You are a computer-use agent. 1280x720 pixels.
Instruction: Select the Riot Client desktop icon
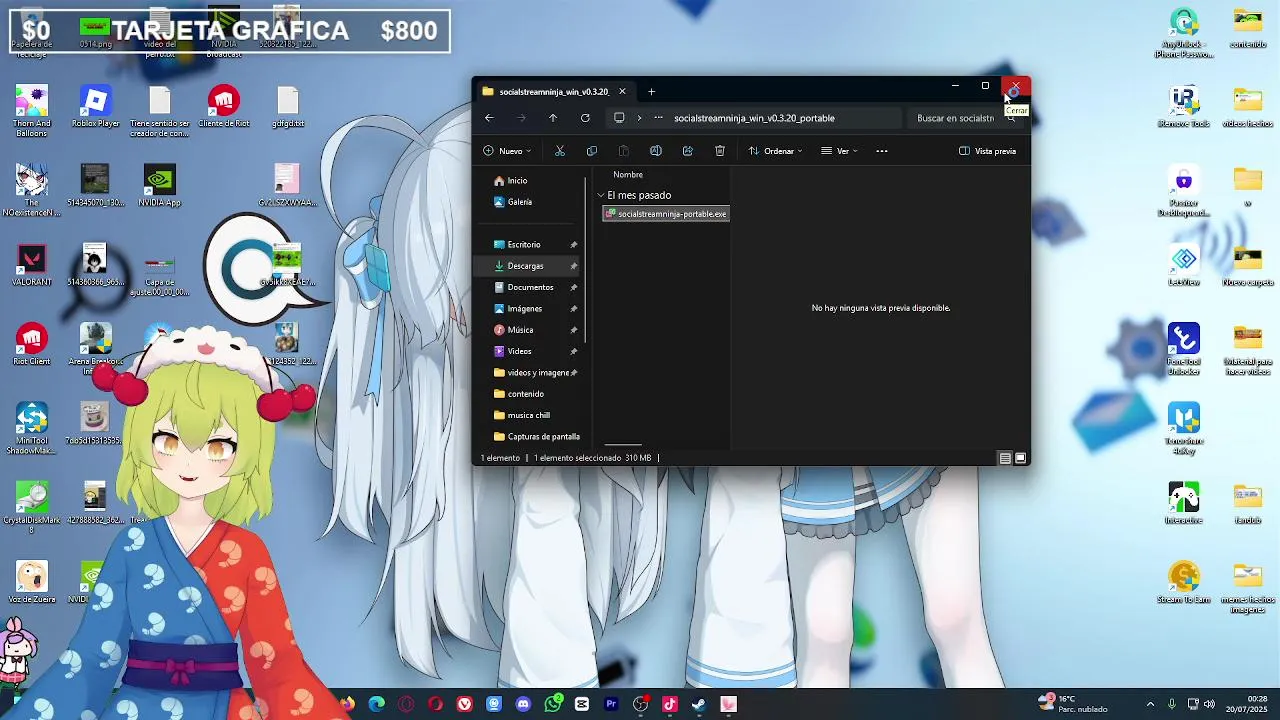(x=32, y=345)
